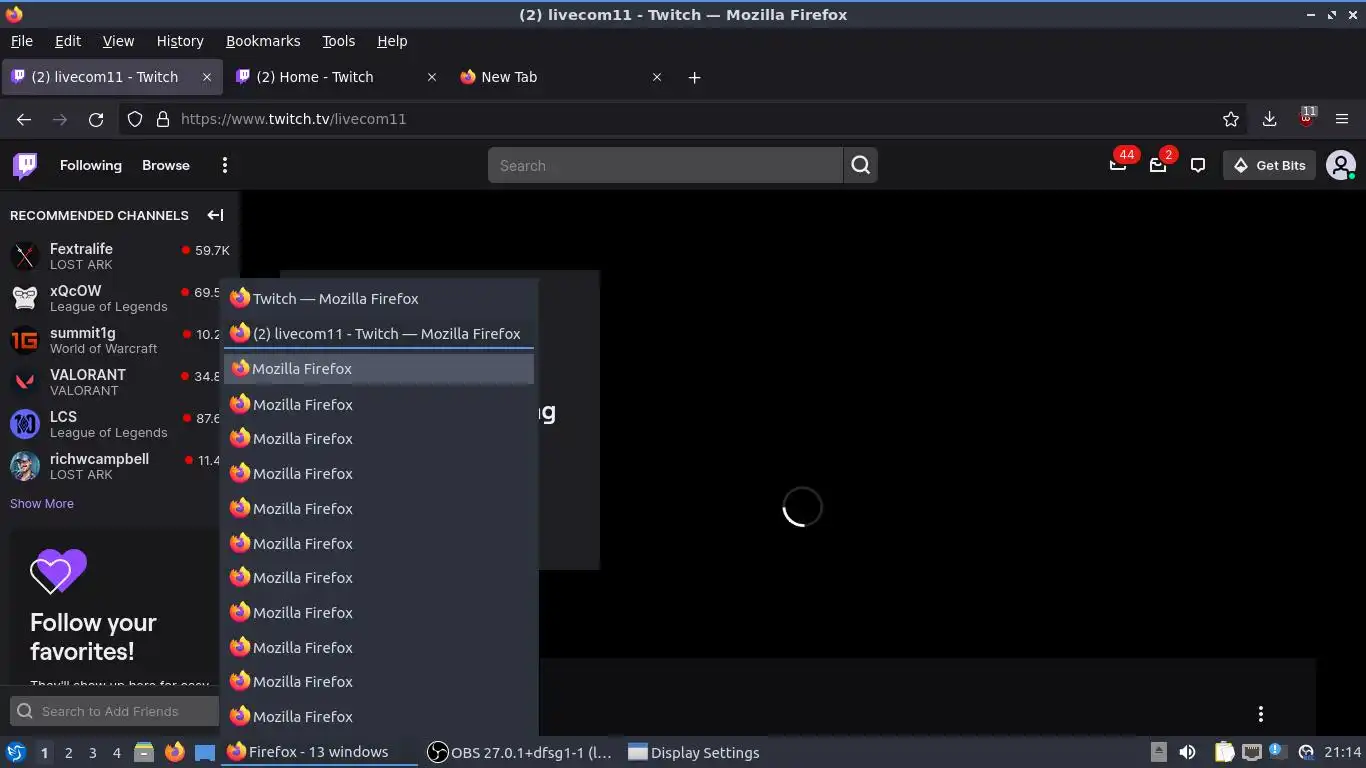This screenshot has height=768, width=1366.
Task: Click the show desktop panel icon
Action: pos(204,752)
